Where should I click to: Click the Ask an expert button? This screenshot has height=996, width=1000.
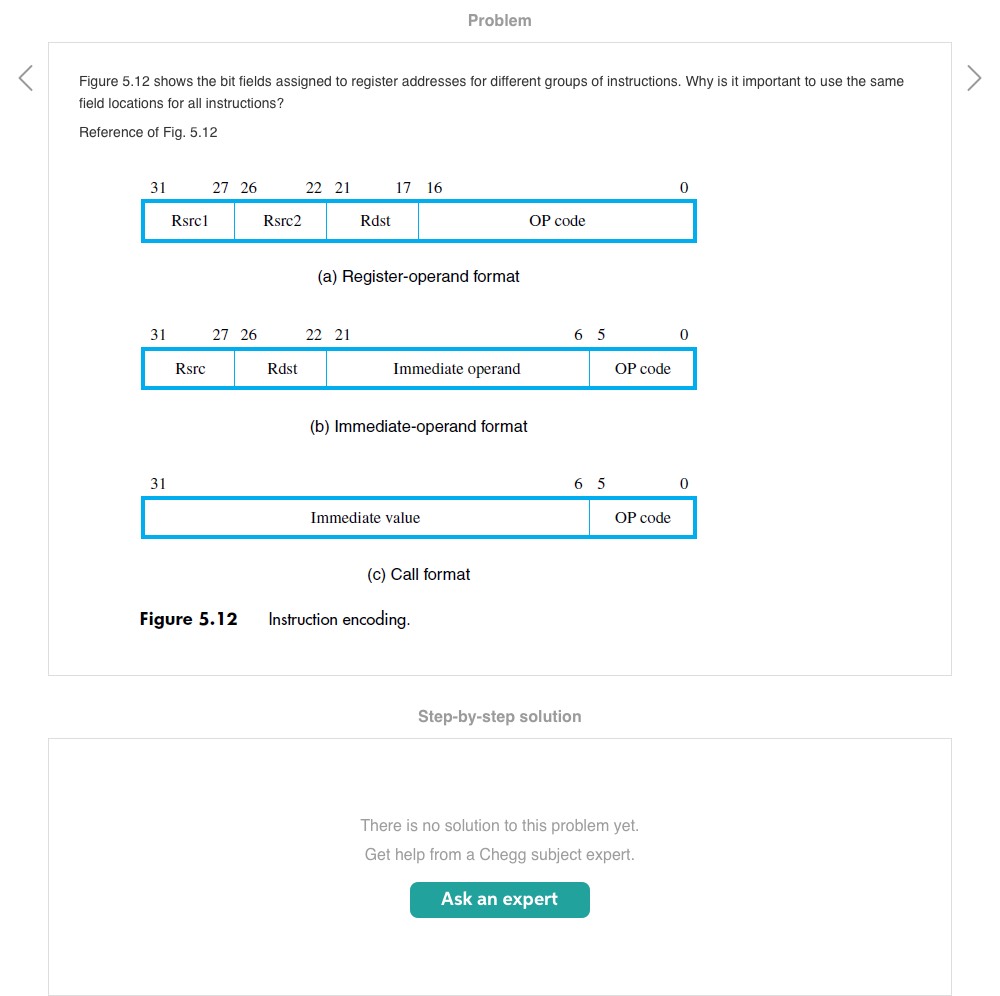click(499, 899)
